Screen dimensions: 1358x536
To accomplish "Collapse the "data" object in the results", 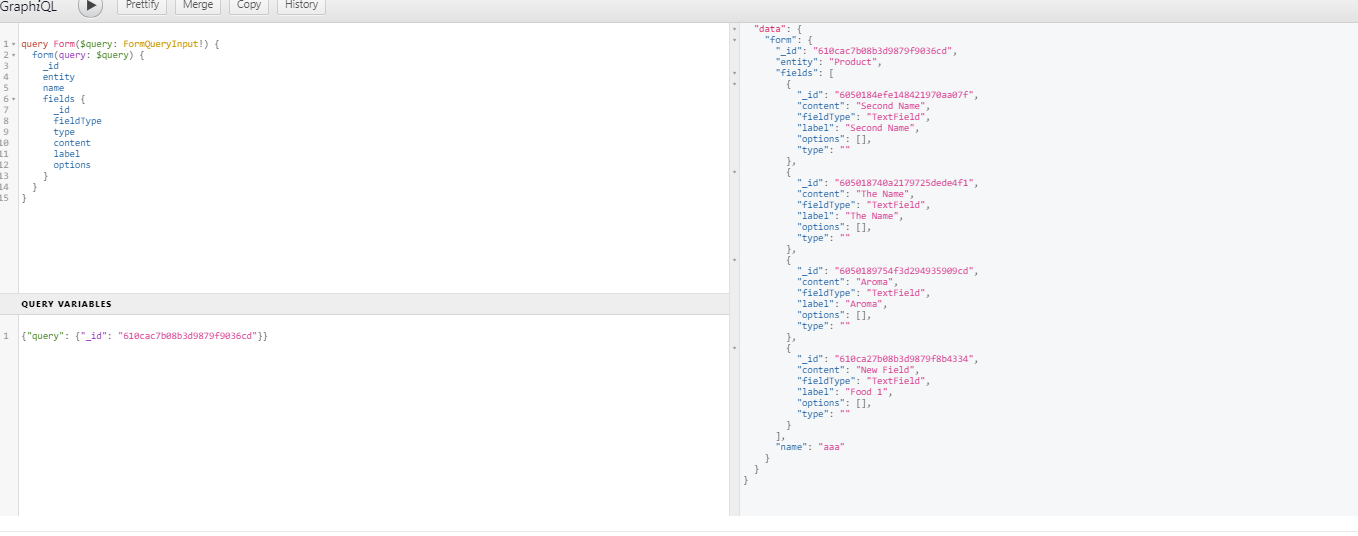I will [735, 29].
